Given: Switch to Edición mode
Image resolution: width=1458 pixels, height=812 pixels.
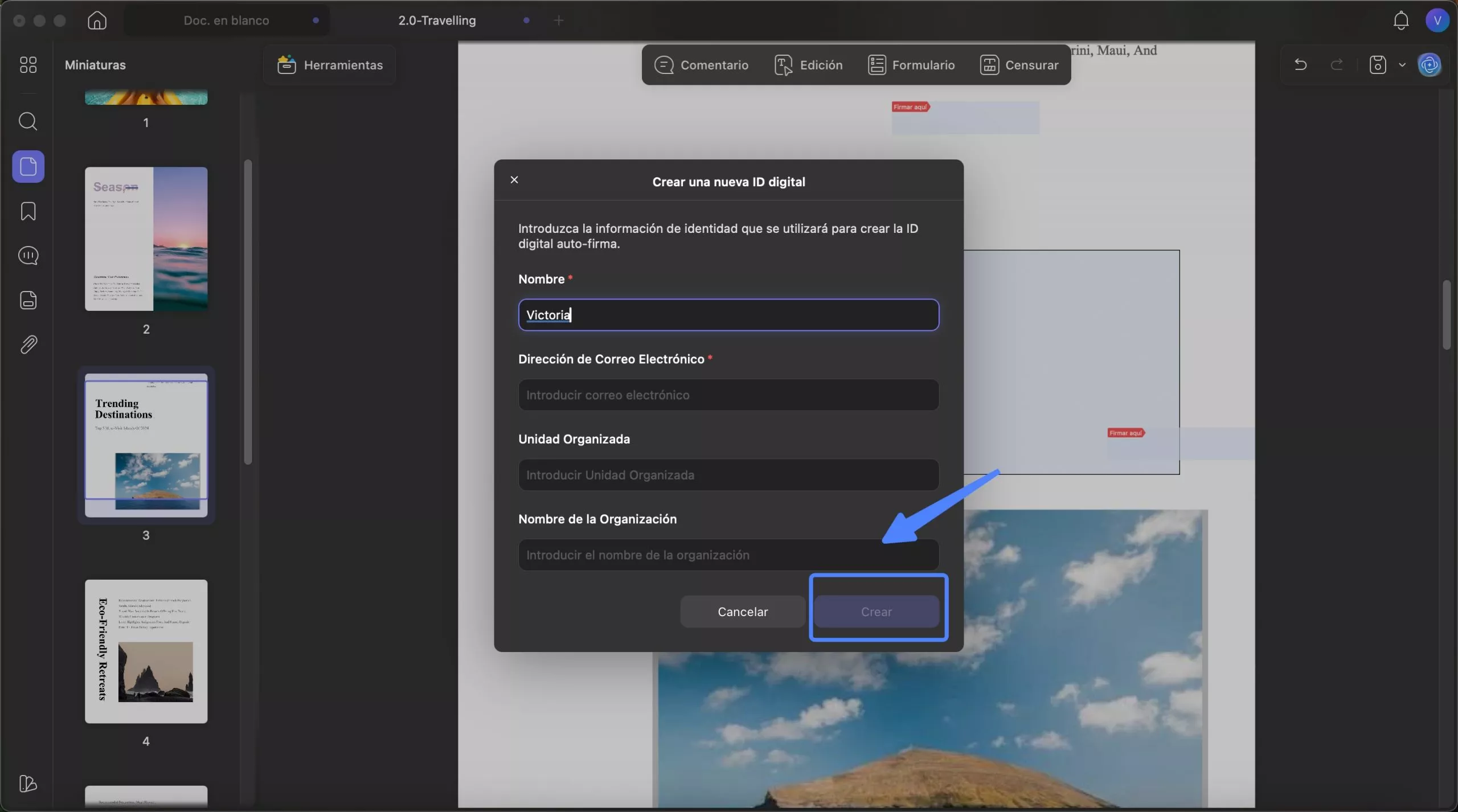Looking at the screenshot, I should click(808, 65).
